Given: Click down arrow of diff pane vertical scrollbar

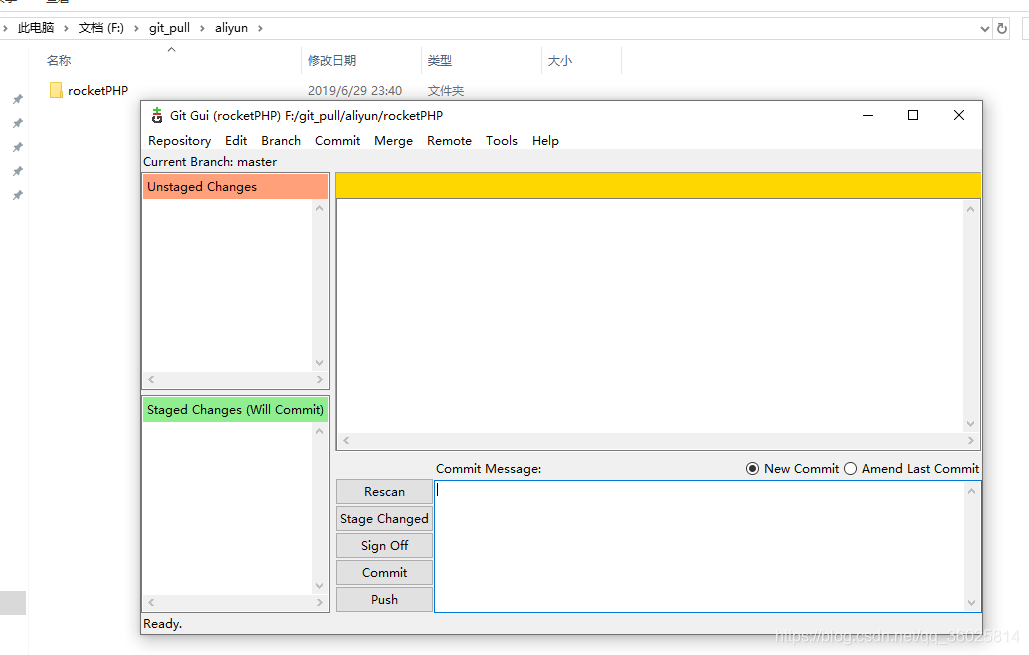Looking at the screenshot, I should [x=971, y=424].
